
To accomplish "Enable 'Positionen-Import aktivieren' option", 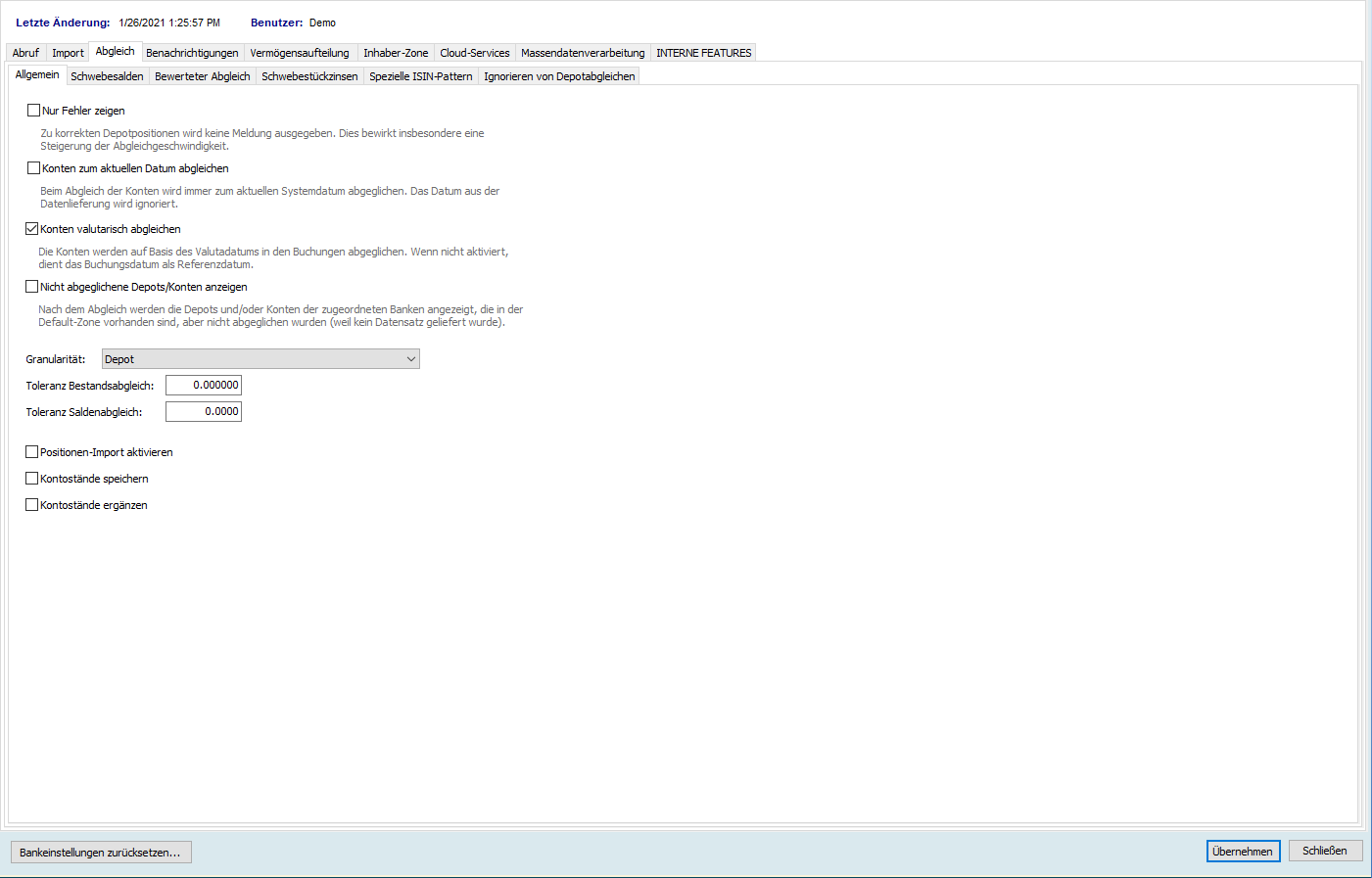I will pos(32,452).
